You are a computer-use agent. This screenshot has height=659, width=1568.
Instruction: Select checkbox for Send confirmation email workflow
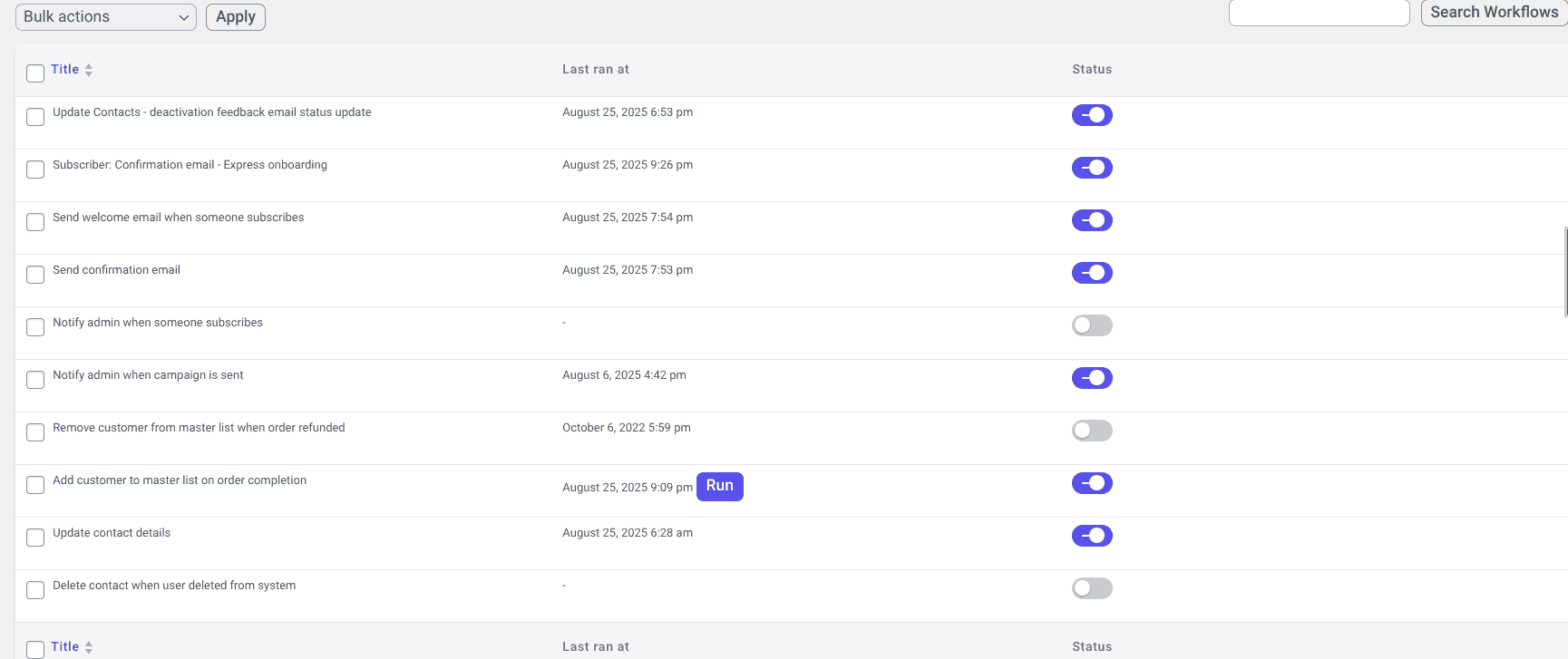pos(35,275)
